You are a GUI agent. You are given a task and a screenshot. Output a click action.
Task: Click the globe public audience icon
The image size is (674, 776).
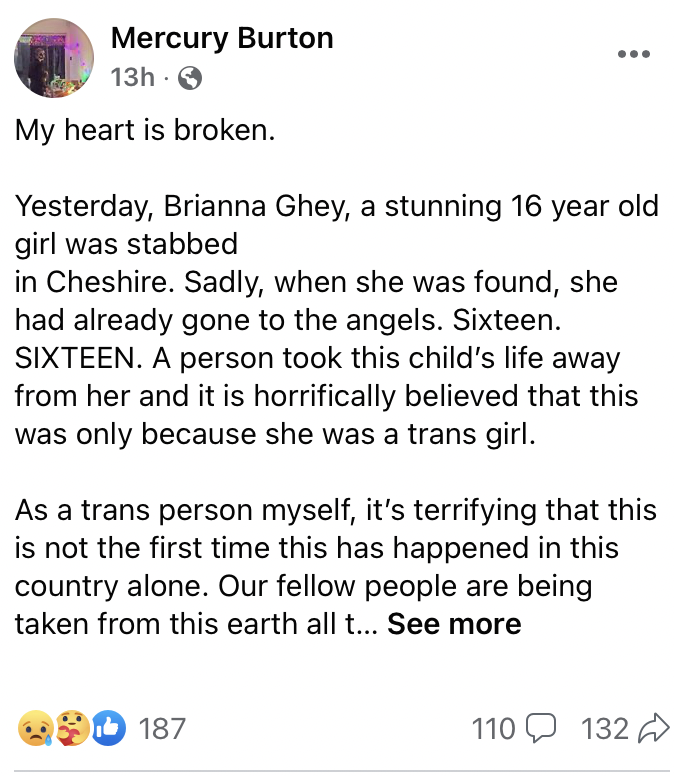[189, 78]
